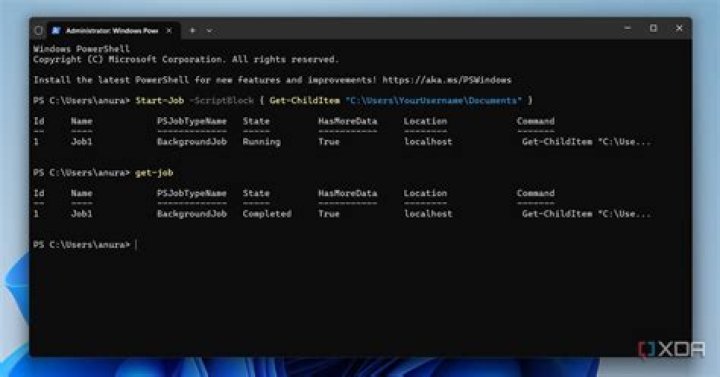Viewport: 720px width, 377px height.
Task: Click 'localhost' in the Completed row
Action: coord(428,214)
